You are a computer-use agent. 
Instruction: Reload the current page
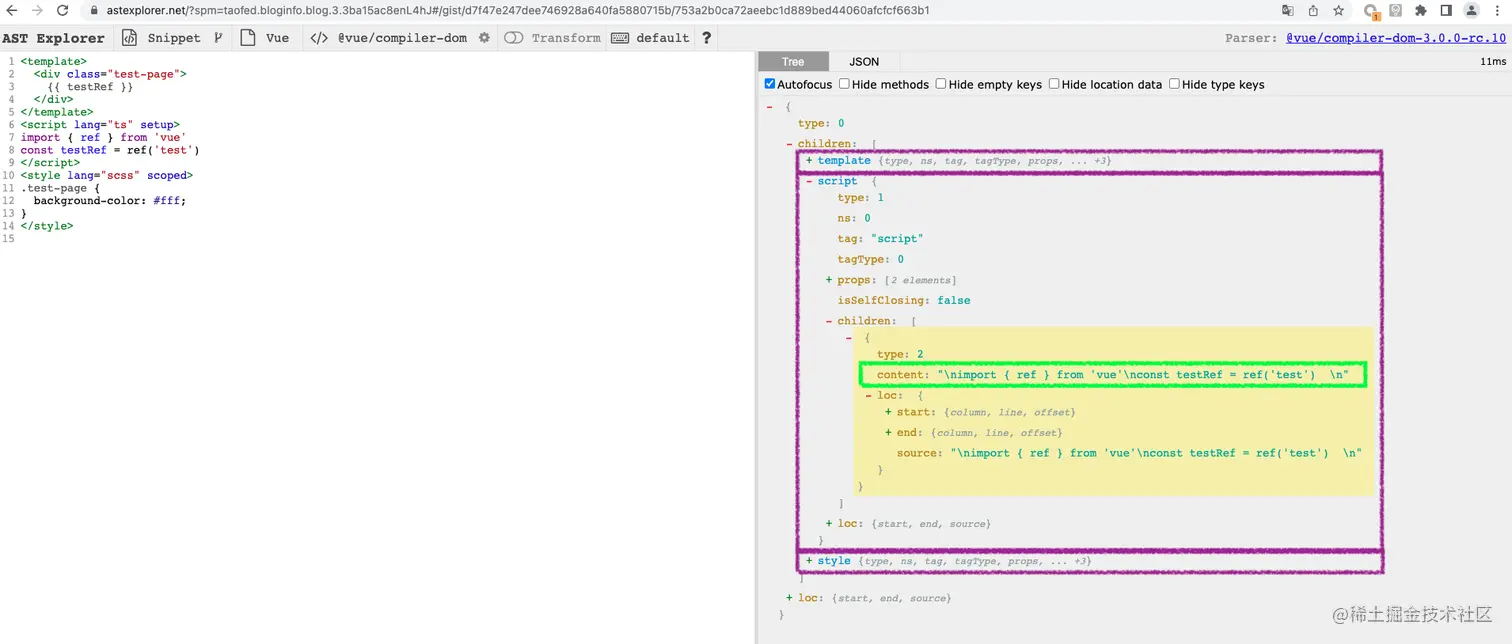coord(63,10)
